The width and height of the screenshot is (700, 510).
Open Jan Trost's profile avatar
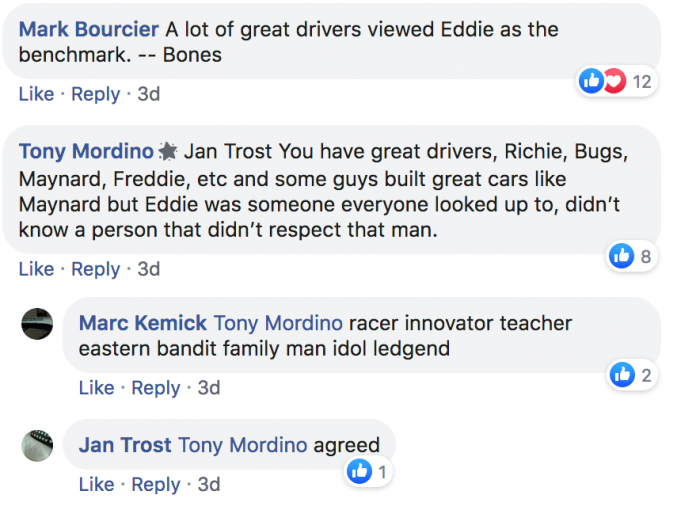37,446
